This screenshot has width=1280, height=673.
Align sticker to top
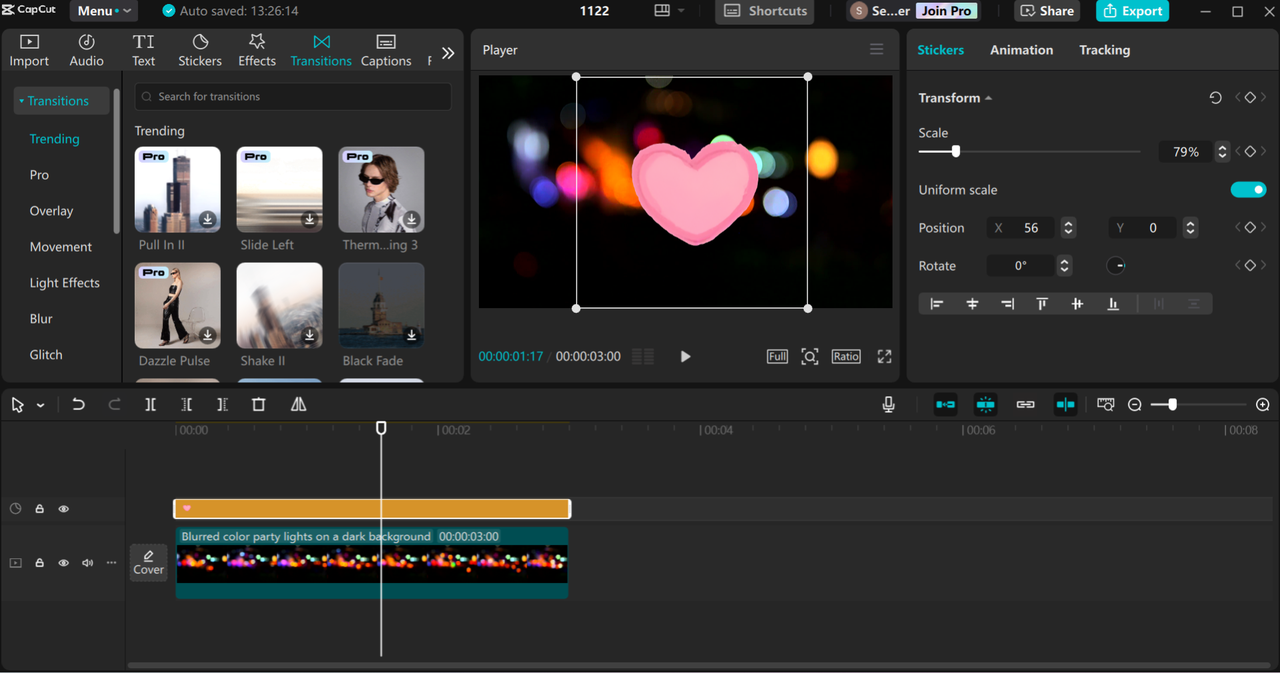(x=1042, y=304)
